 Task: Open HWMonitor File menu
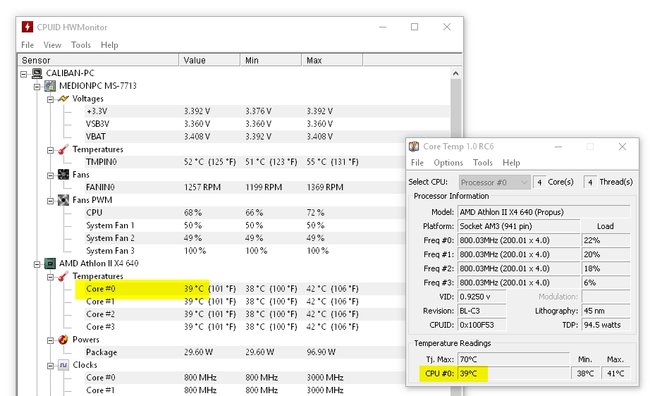[x=27, y=45]
